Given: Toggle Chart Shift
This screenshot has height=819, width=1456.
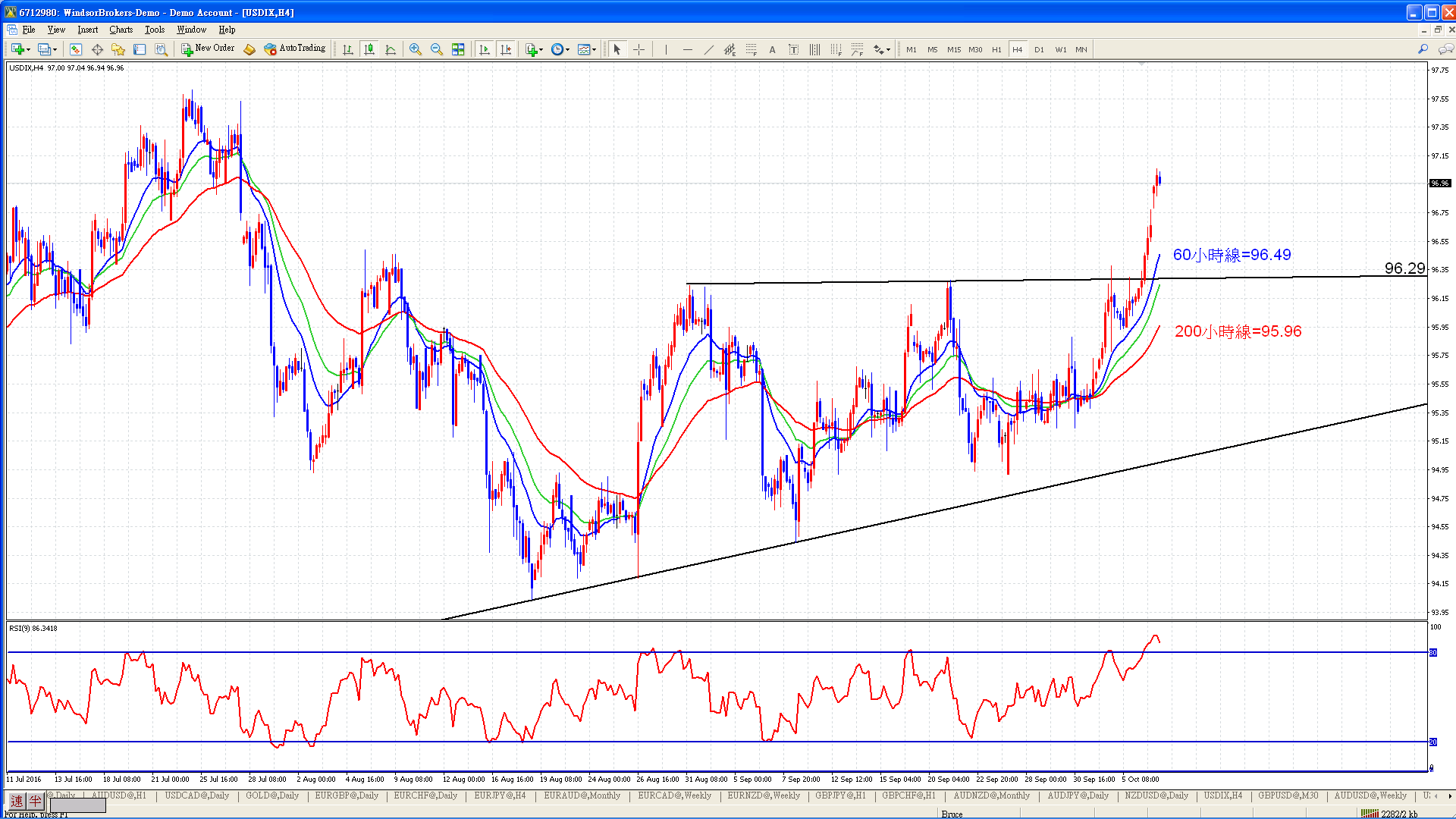Looking at the screenshot, I should tap(506, 49).
